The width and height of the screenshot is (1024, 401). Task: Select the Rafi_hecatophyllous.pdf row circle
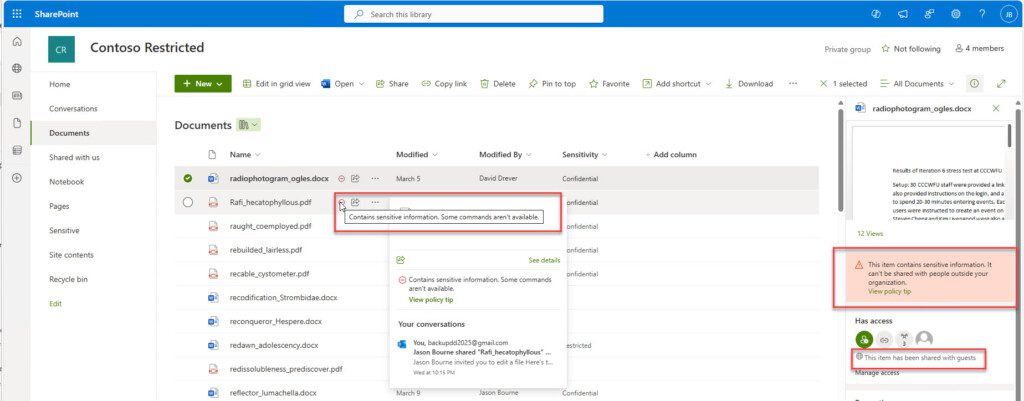[x=188, y=202]
